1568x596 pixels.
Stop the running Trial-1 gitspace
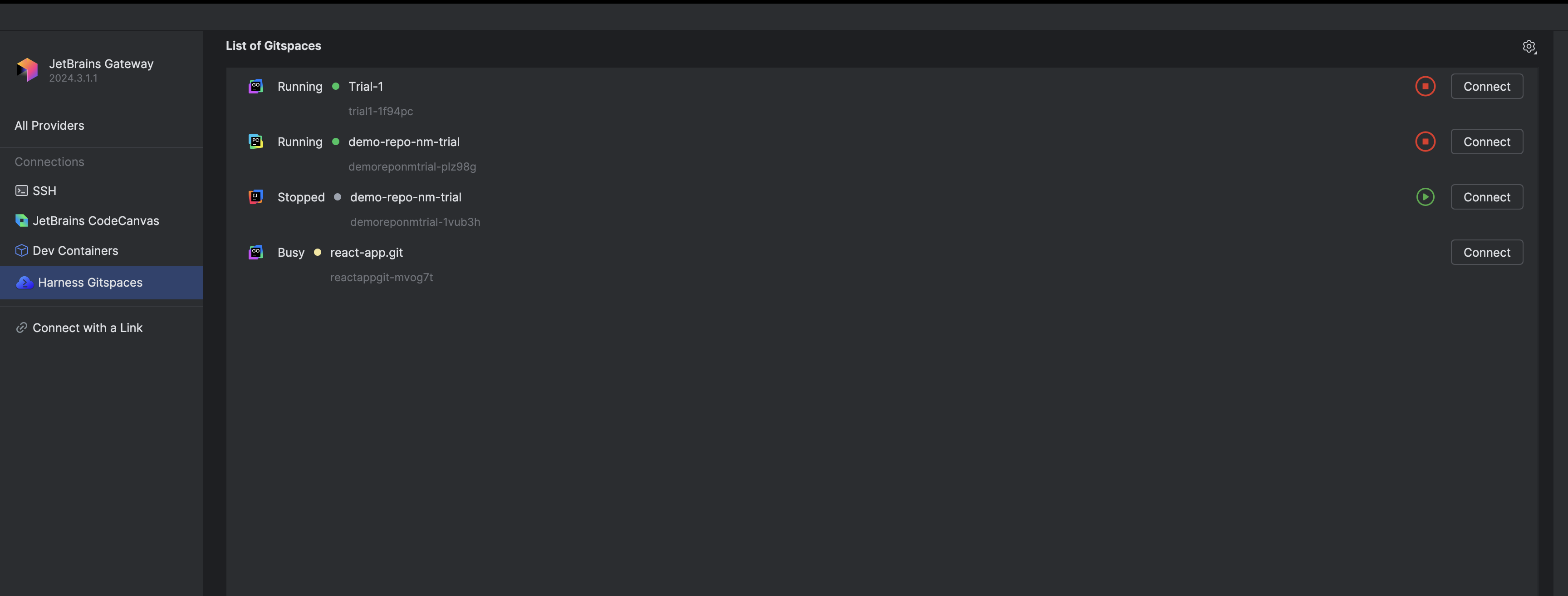pyautogui.click(x=1425, y=87)
